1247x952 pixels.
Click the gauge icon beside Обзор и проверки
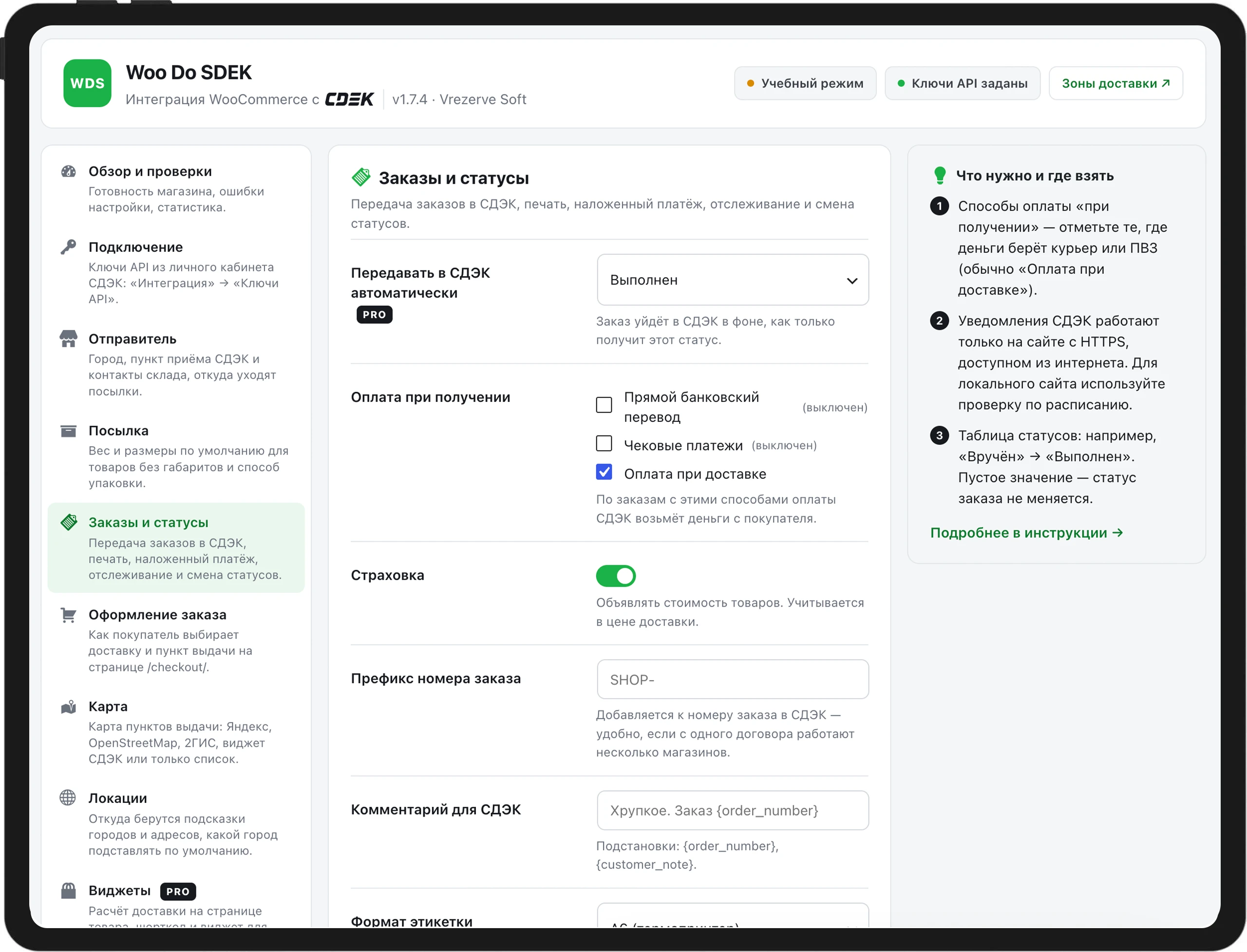tap(69, 171)
